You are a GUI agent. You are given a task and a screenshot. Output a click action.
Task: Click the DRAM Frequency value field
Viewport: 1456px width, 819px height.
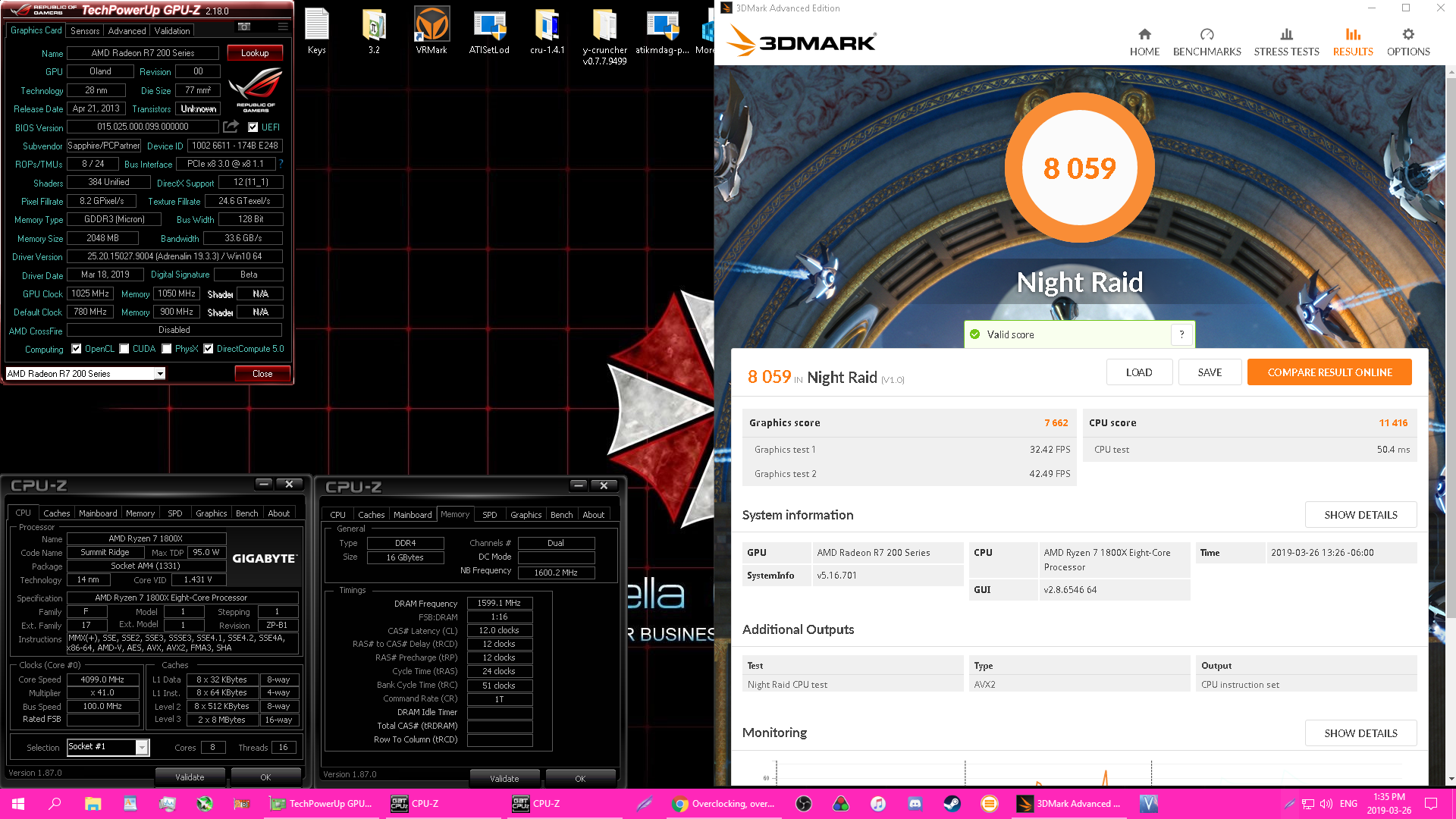pyautogui.click(x=499, y=604)
